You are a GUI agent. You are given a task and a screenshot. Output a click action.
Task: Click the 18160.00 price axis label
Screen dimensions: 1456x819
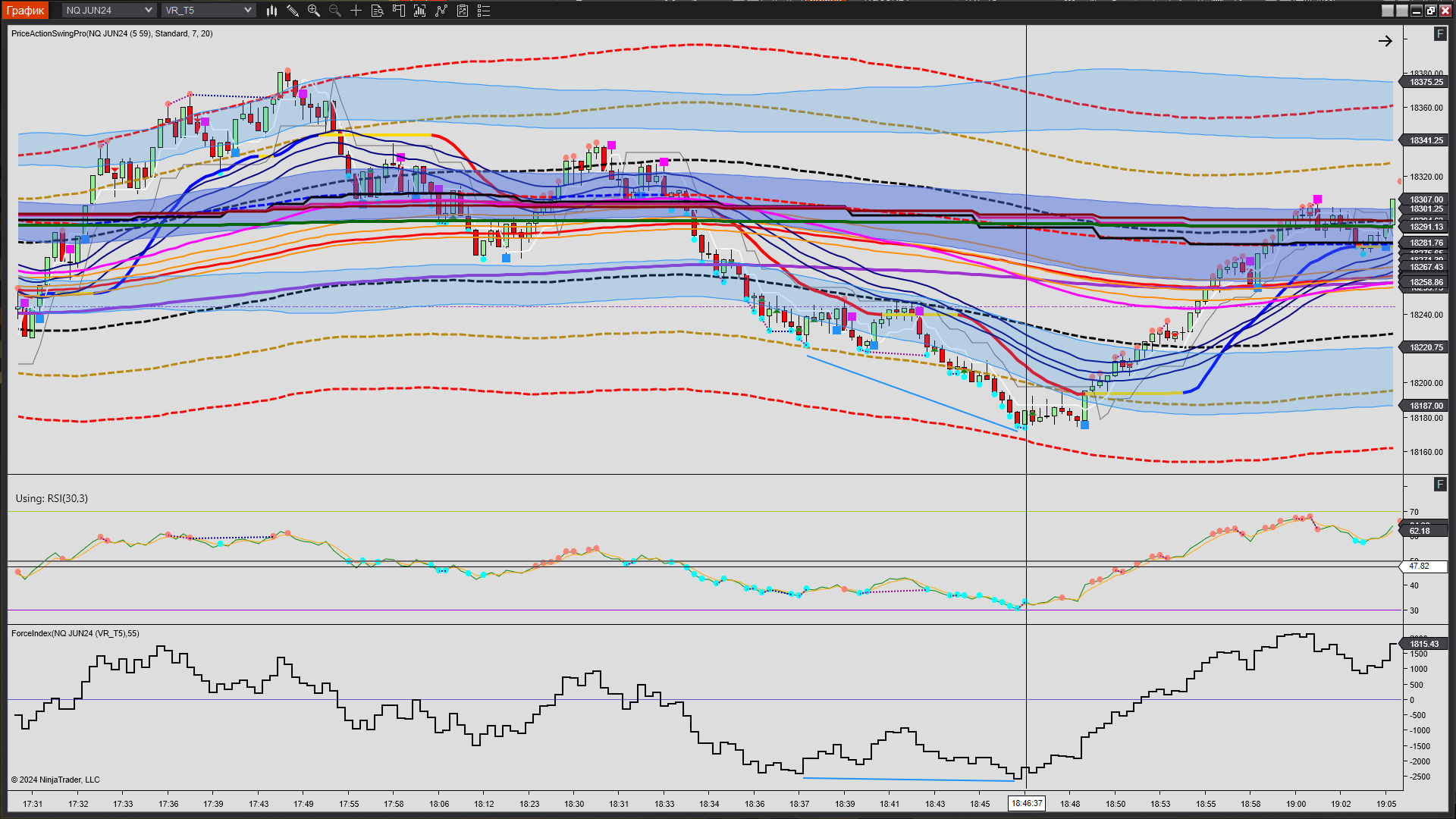[x=1426, y=453]
